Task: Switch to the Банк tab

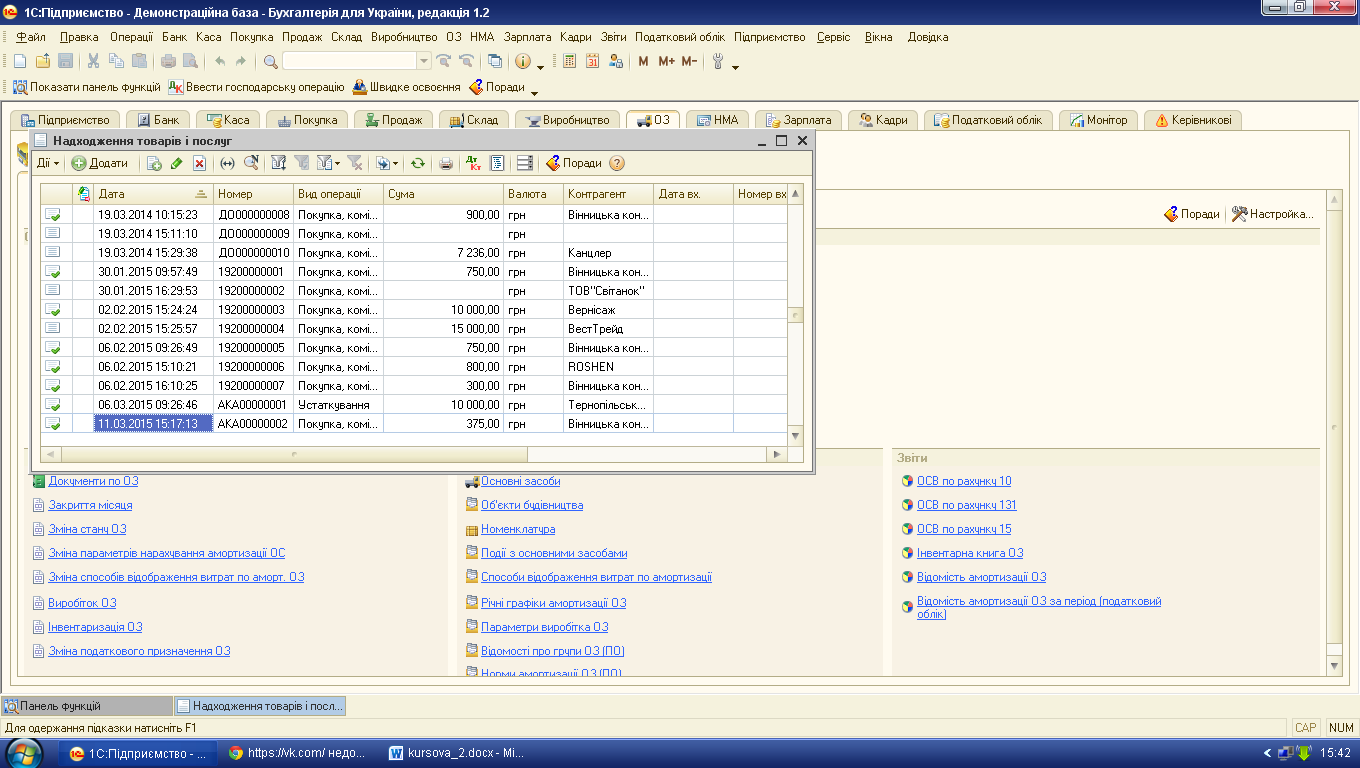Action: pyautogui.click(x=157, y=120)
